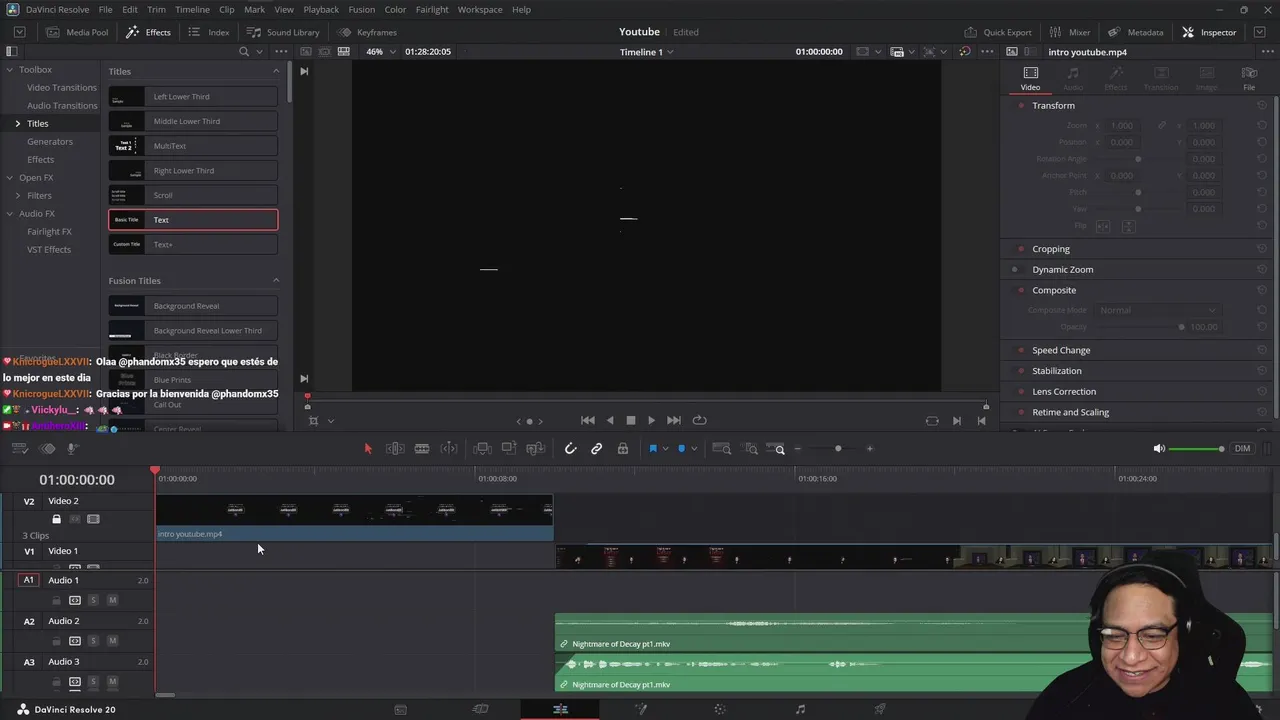Click Overwrite Clip edit icon
Screen dimensions: 1280x720
[x=508, y=449]
